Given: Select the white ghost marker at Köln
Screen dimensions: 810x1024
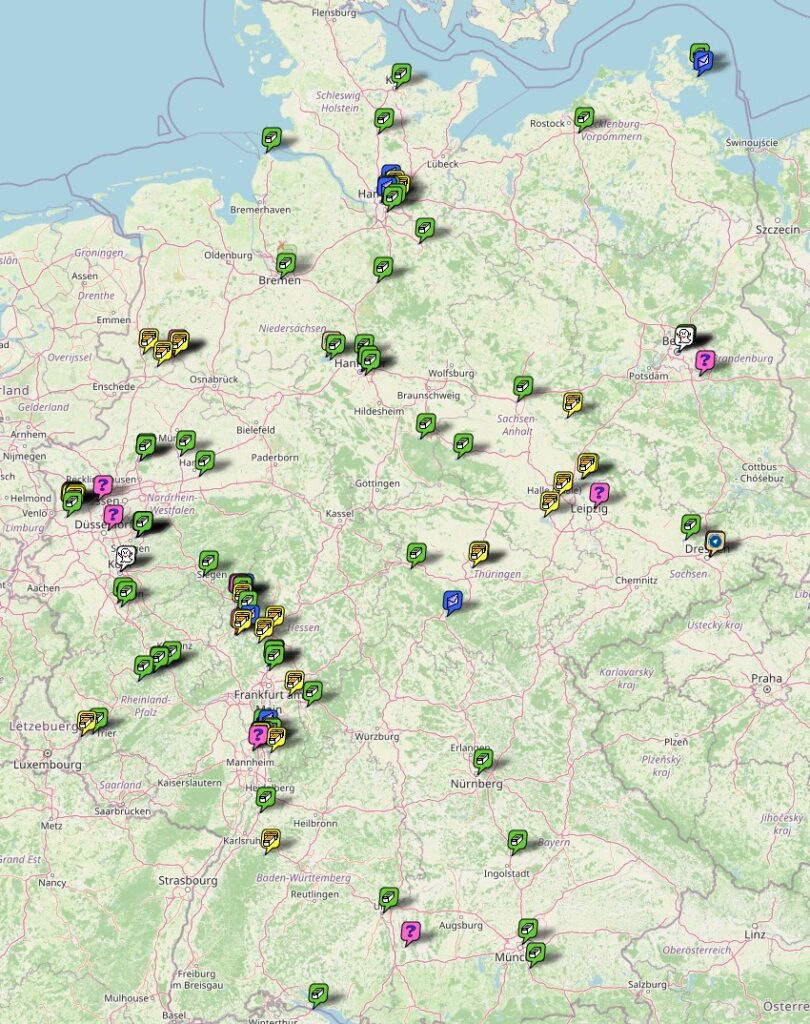Looking at the screenshot, I should tap(126, 556).
